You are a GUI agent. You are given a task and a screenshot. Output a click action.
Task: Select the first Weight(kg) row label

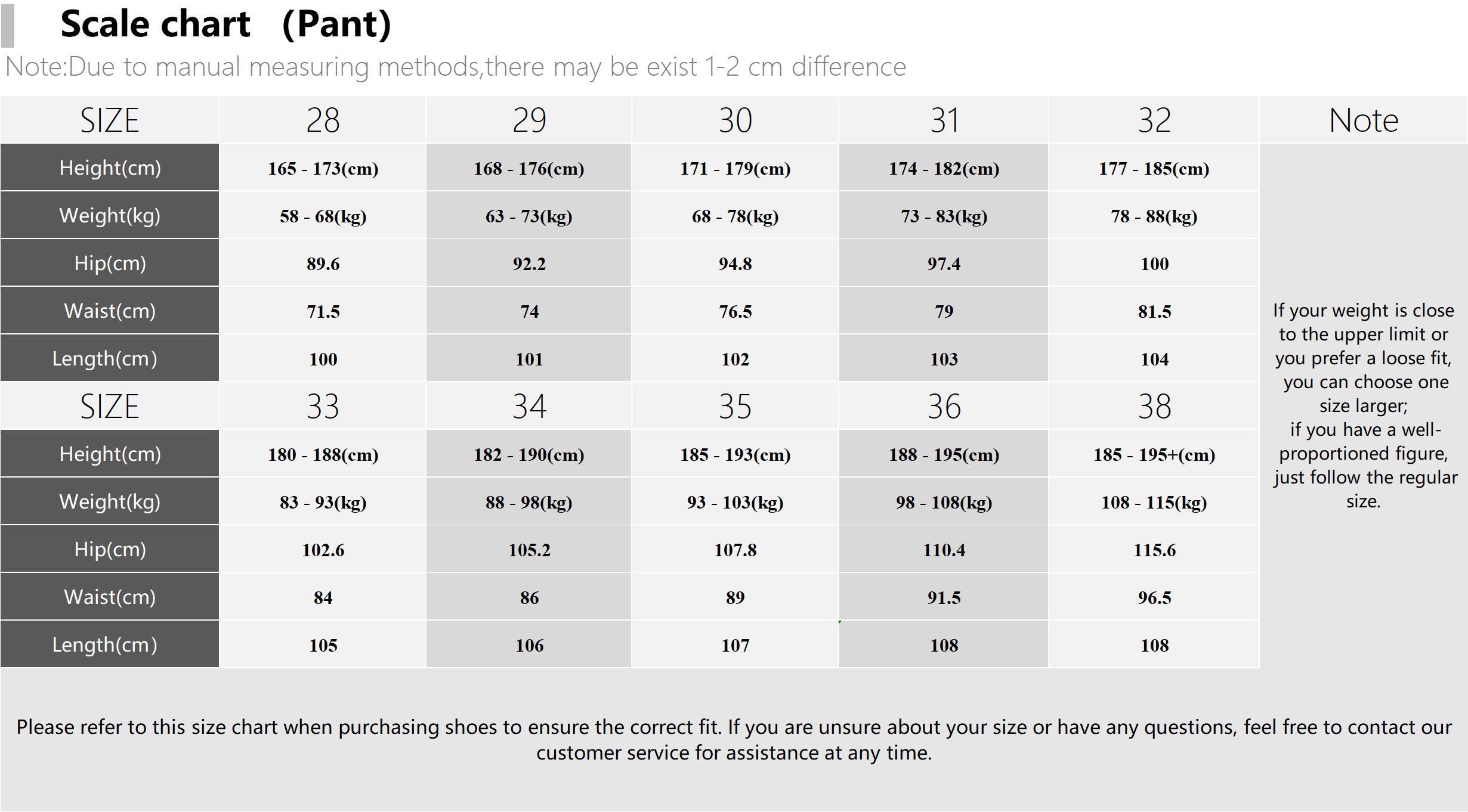pos(110,215)
